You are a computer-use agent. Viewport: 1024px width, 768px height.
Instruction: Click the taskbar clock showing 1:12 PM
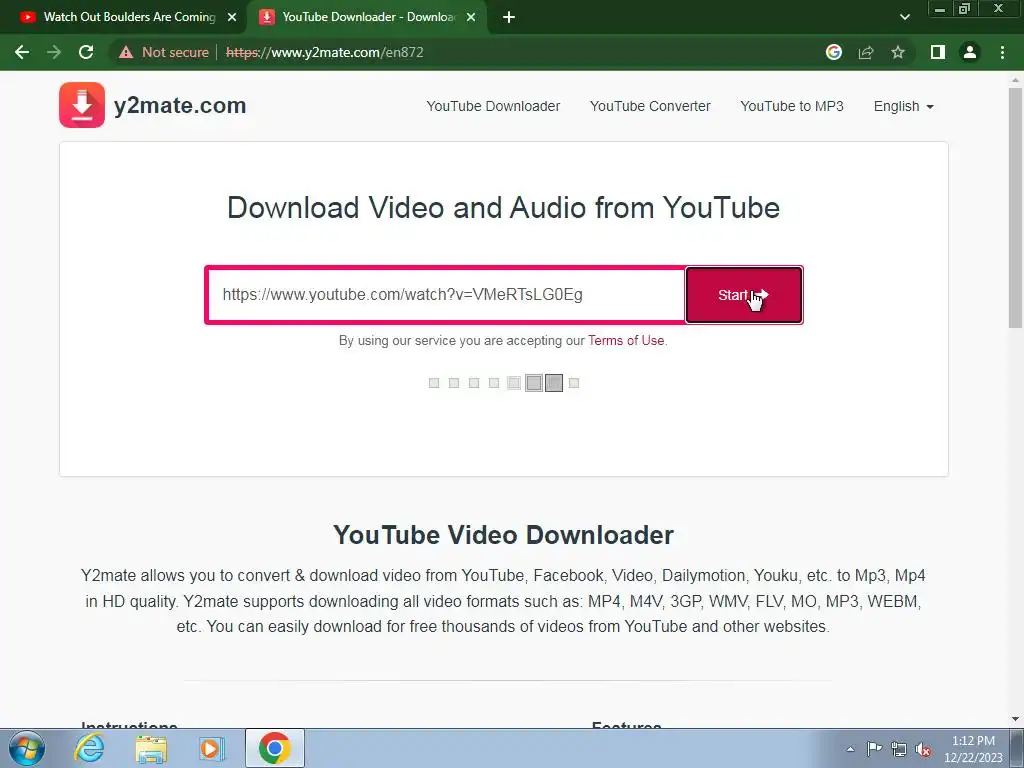tap(973, 749)
